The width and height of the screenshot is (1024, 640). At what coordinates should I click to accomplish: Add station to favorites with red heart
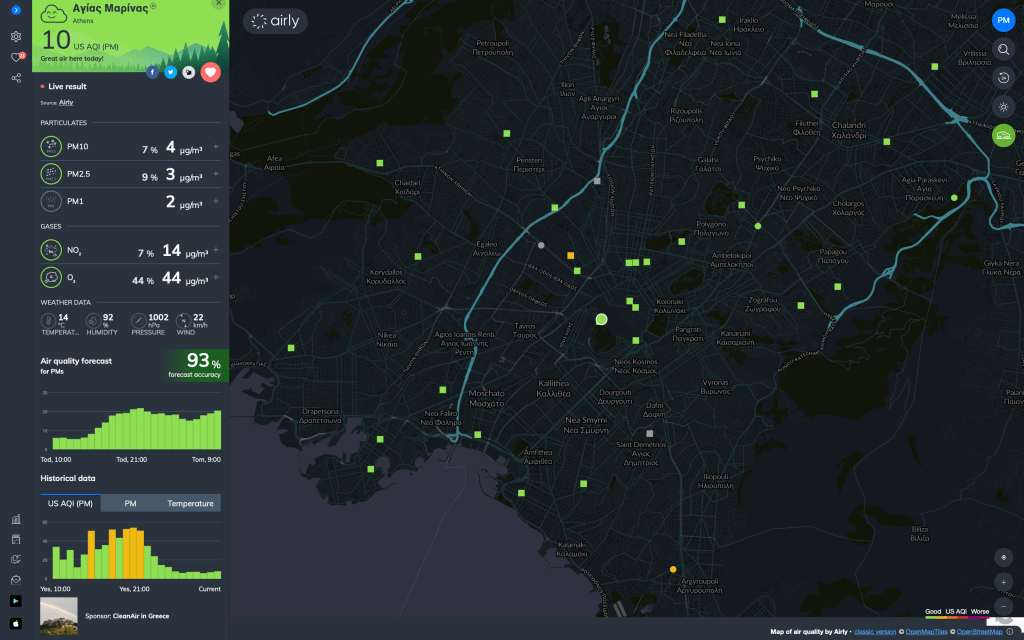point(210,72)
